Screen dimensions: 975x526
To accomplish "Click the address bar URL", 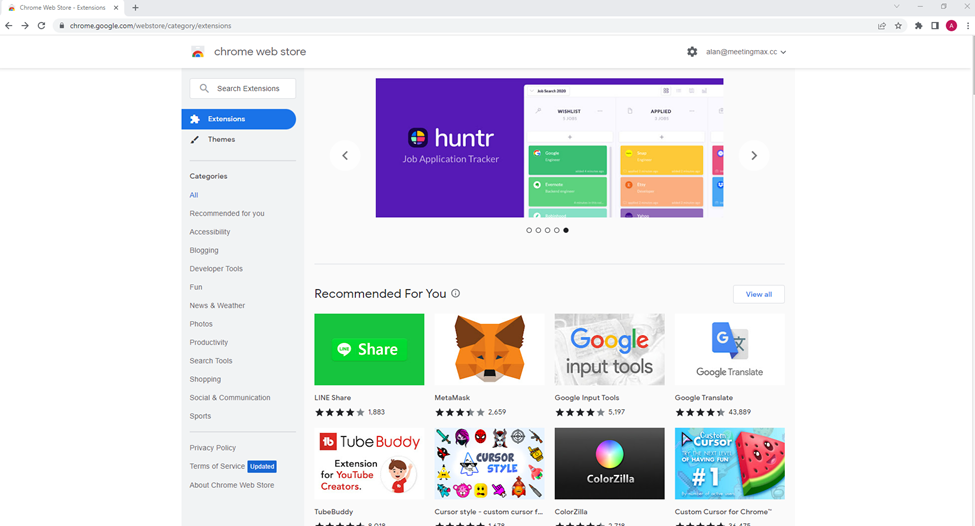I will pos(150,25).
